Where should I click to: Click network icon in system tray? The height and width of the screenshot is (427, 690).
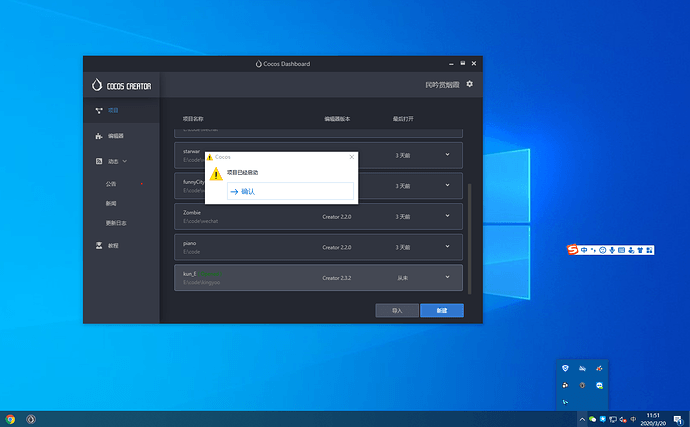pyautogui.click(x=613, y=420)
